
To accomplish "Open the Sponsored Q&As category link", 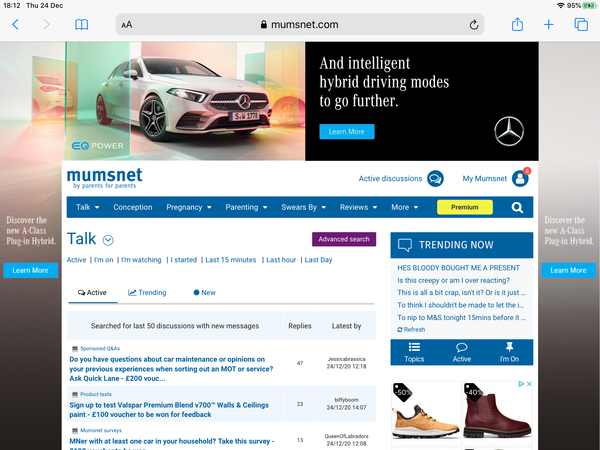I will [x=100, y=349].
